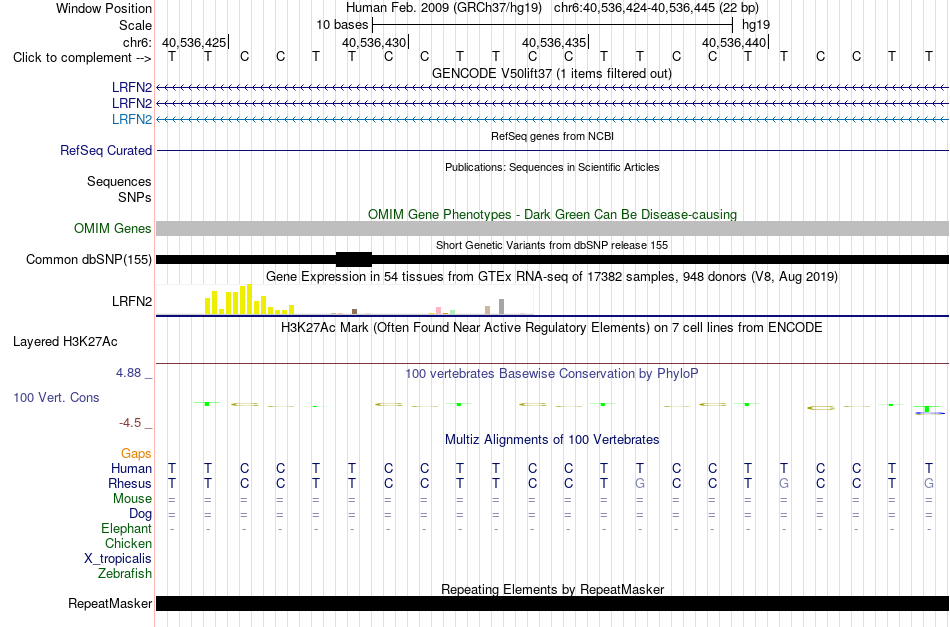This screenshot has width=950, height=627.
Task: Click the RepeatMasker track label
Action: tap(110, 603)
